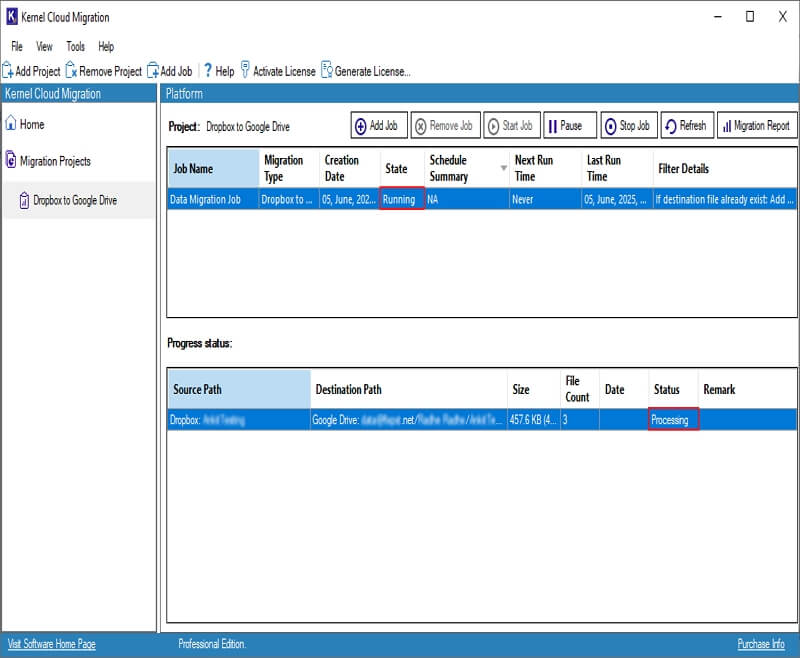Open the View menu
This screenshot has width=800, height=658.
[44, 46]
